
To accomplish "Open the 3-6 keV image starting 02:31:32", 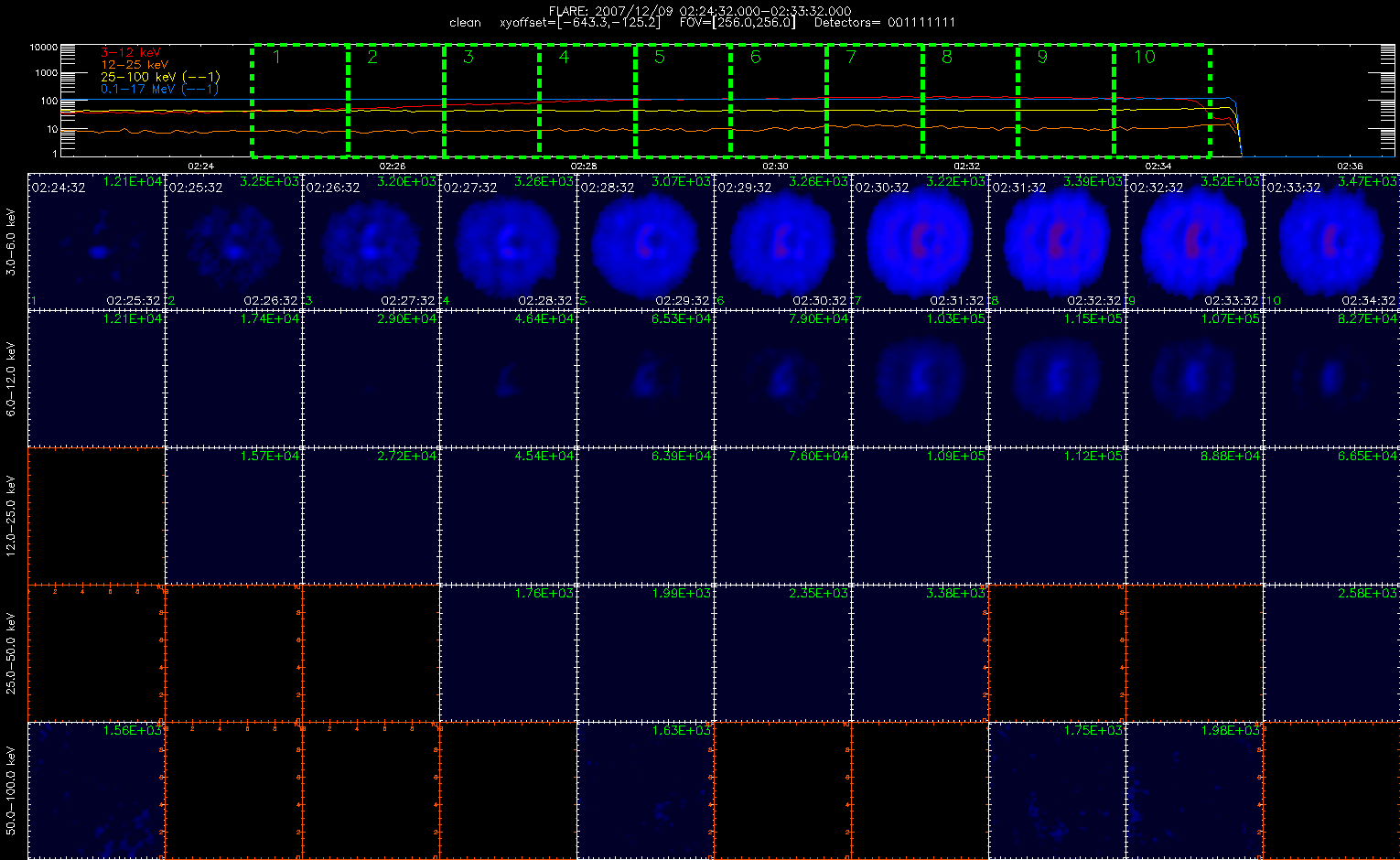I will pos(1058,242).
